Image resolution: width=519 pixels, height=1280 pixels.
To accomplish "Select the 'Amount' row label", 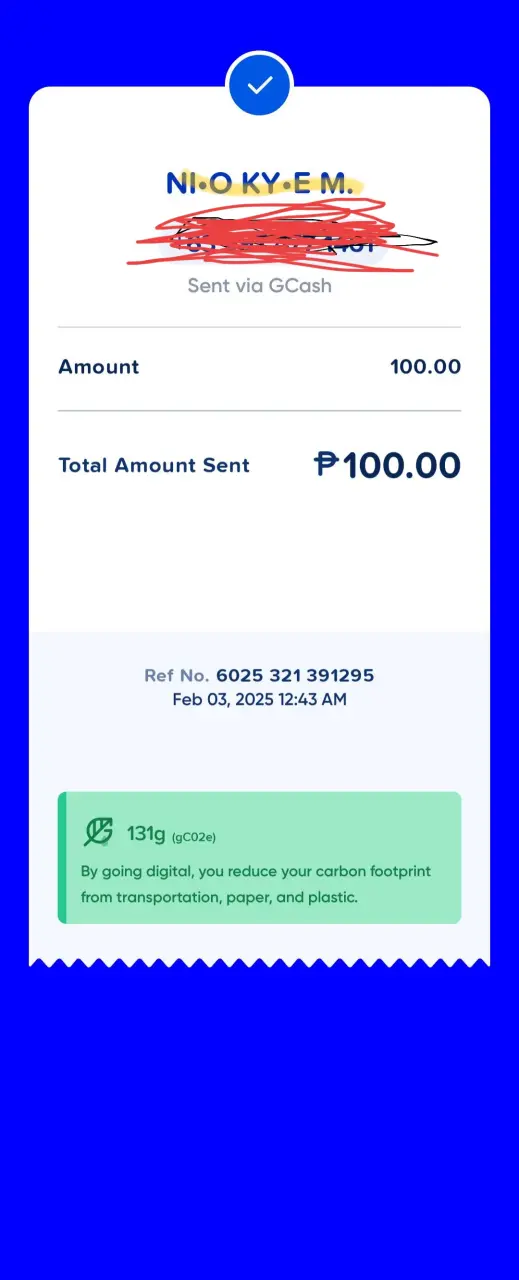I will 99,367.
